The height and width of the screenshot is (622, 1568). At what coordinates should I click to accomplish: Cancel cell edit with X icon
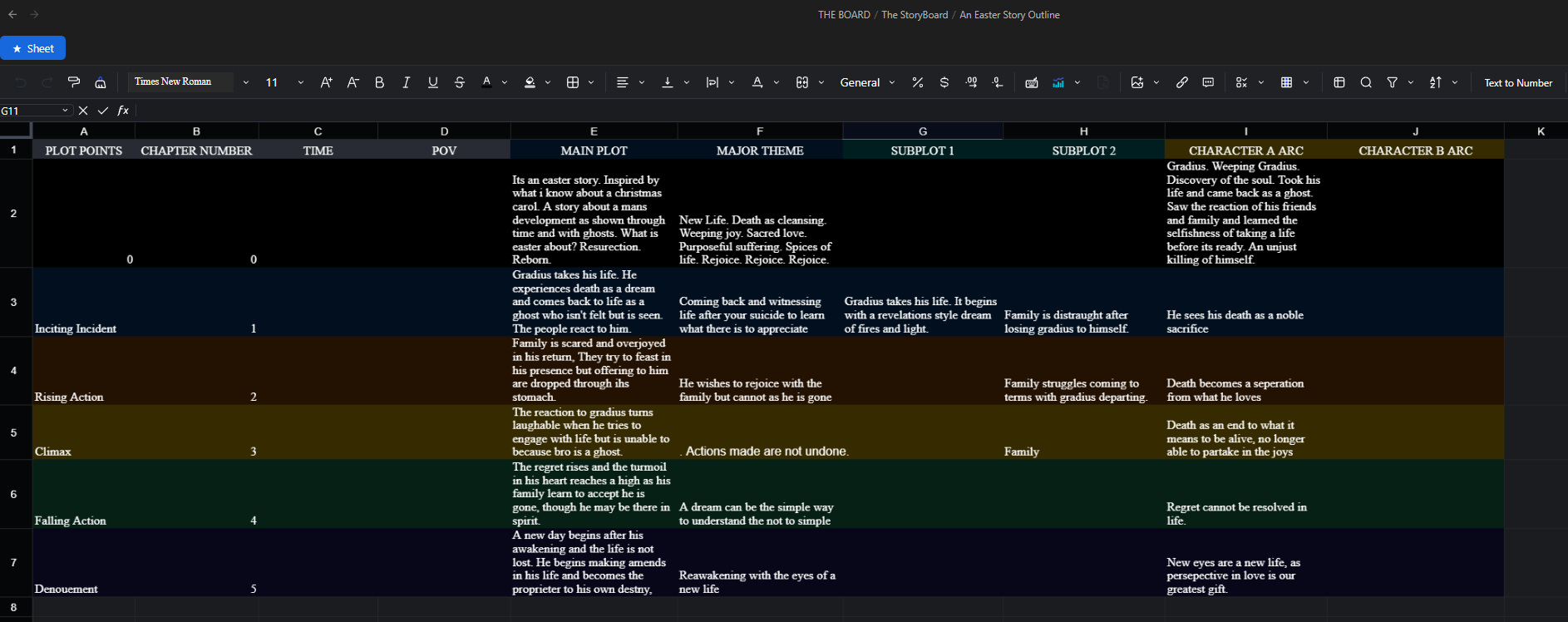83,111
